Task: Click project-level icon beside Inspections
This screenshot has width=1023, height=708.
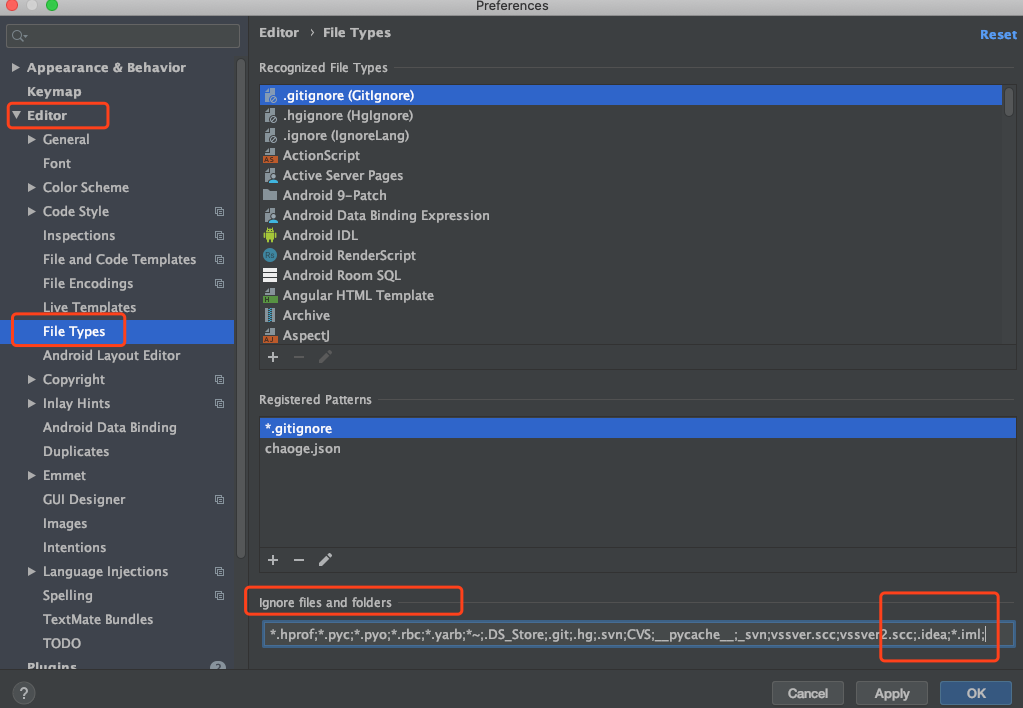Action: 219,236
